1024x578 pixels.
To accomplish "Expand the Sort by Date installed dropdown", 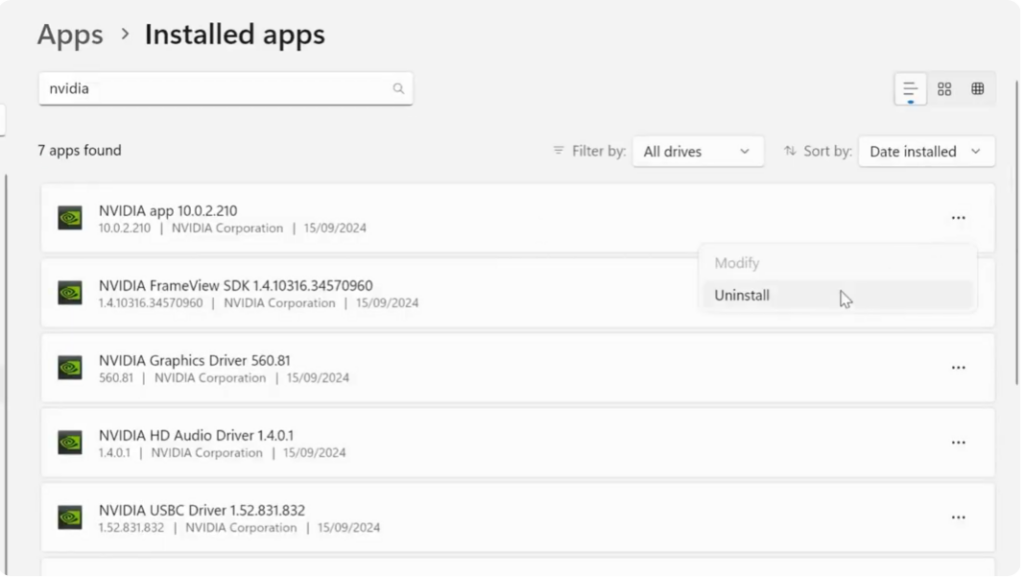I will click(x=926, y=152).
